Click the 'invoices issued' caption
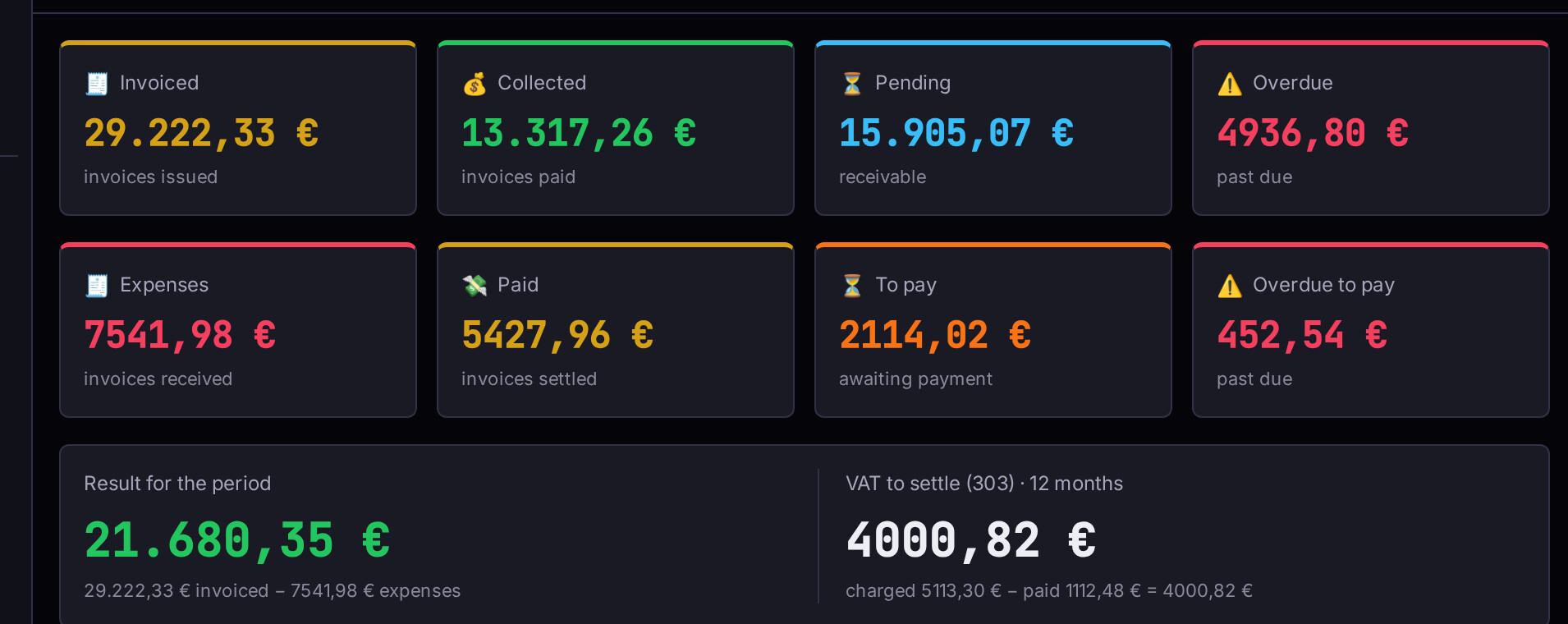 (x=151, y=177)
